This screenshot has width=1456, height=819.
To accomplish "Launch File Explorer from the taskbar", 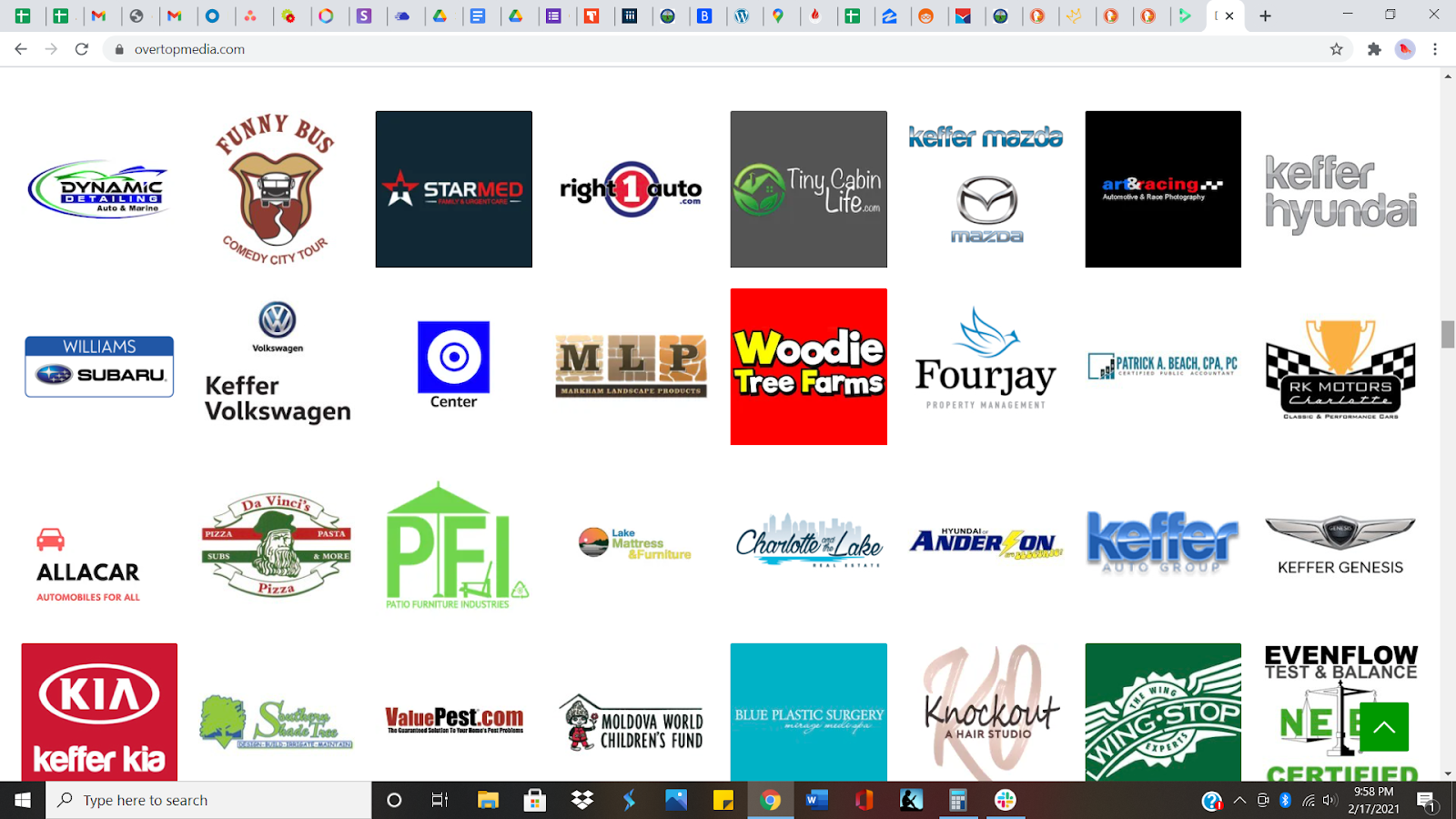I will [489, 800].
